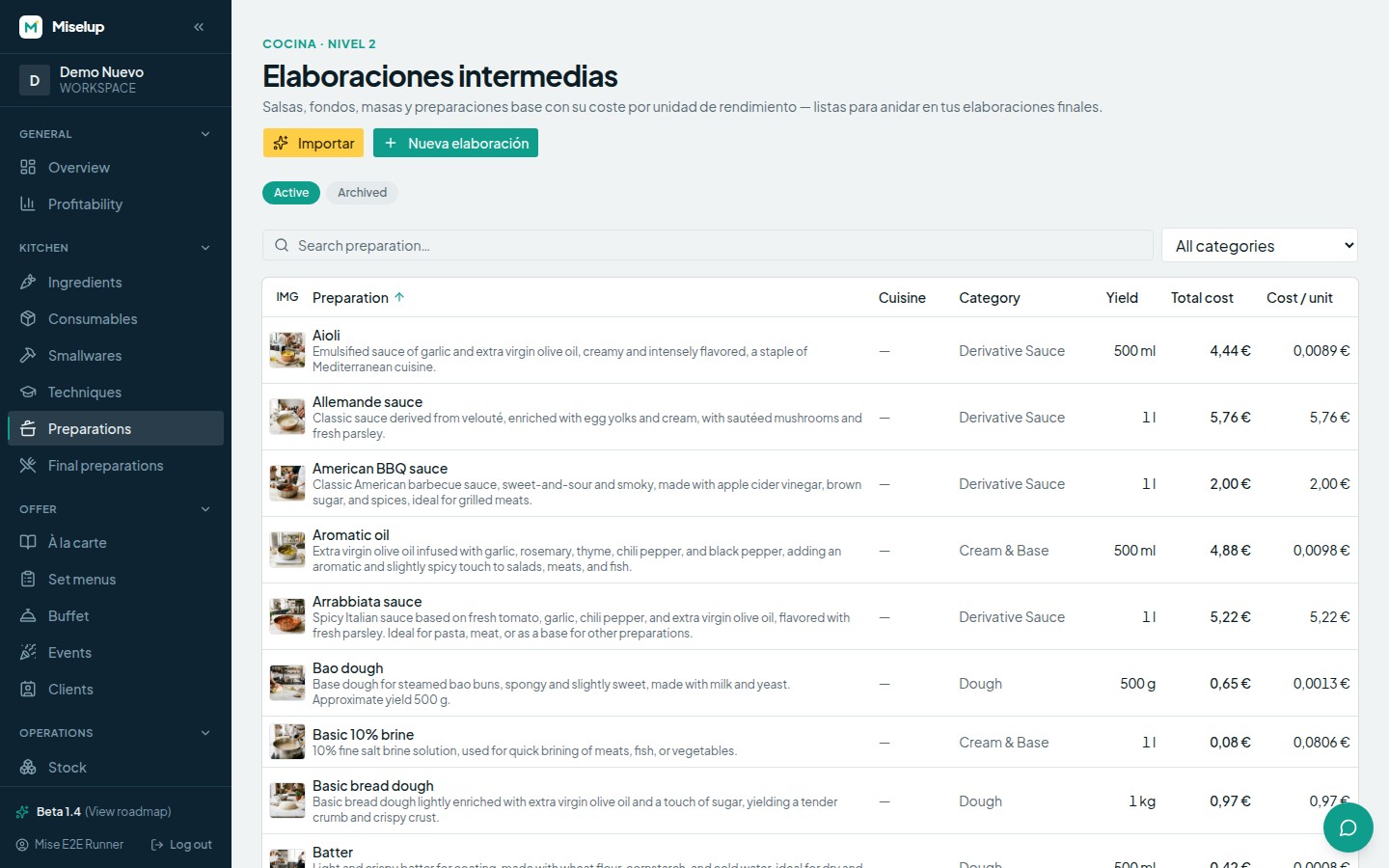Viewport: 1389px width, 868px height.
Task: Collapse the sidebar with double-chevron icon
Action: (x=199, y=27)
